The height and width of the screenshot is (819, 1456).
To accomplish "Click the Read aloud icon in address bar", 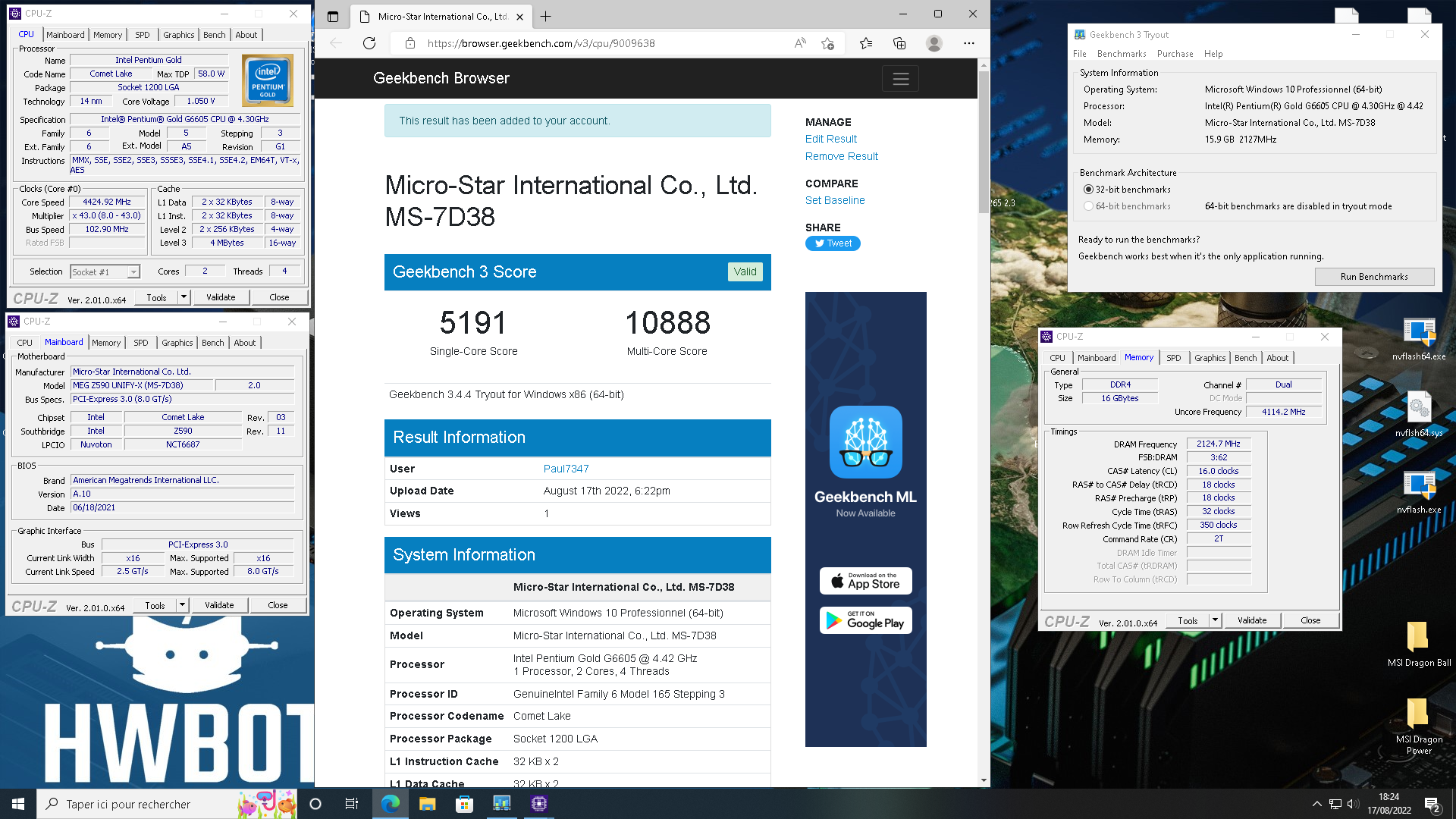I will coord(800,43).
